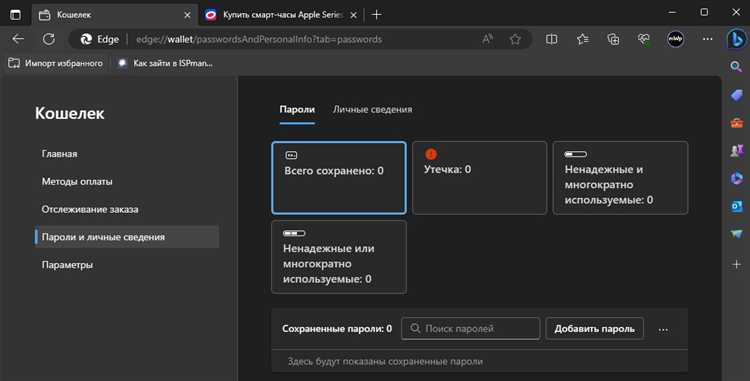750x381 pixels.
Task: Select the Личные сведения tab
Action: pos(373,109)
